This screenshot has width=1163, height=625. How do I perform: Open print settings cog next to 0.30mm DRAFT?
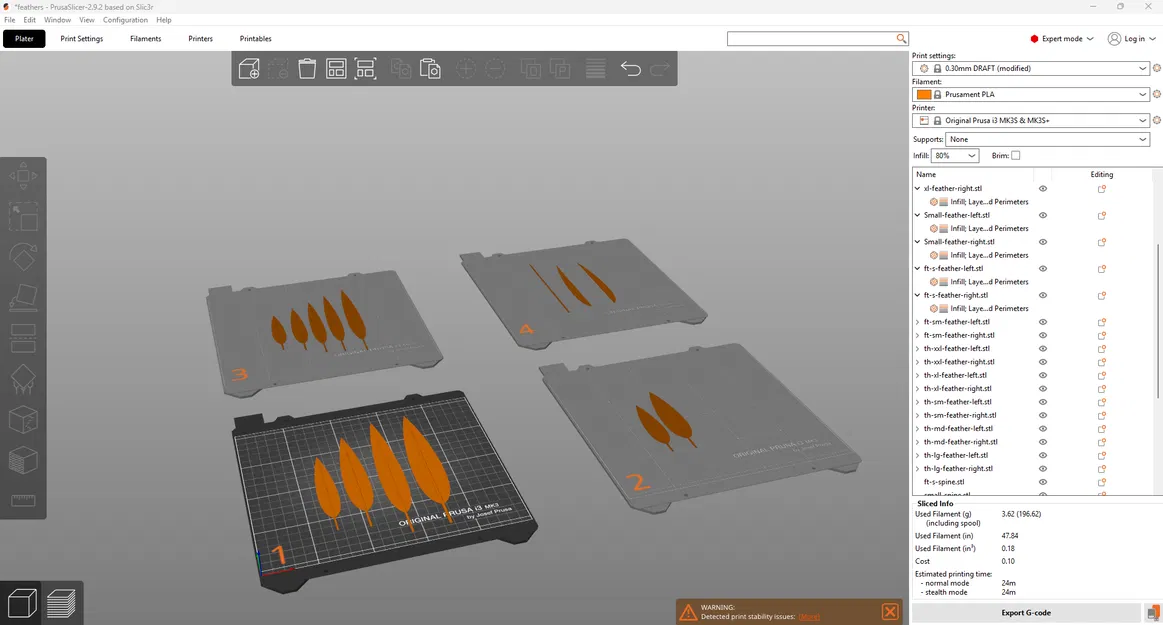click(1156, 68)
